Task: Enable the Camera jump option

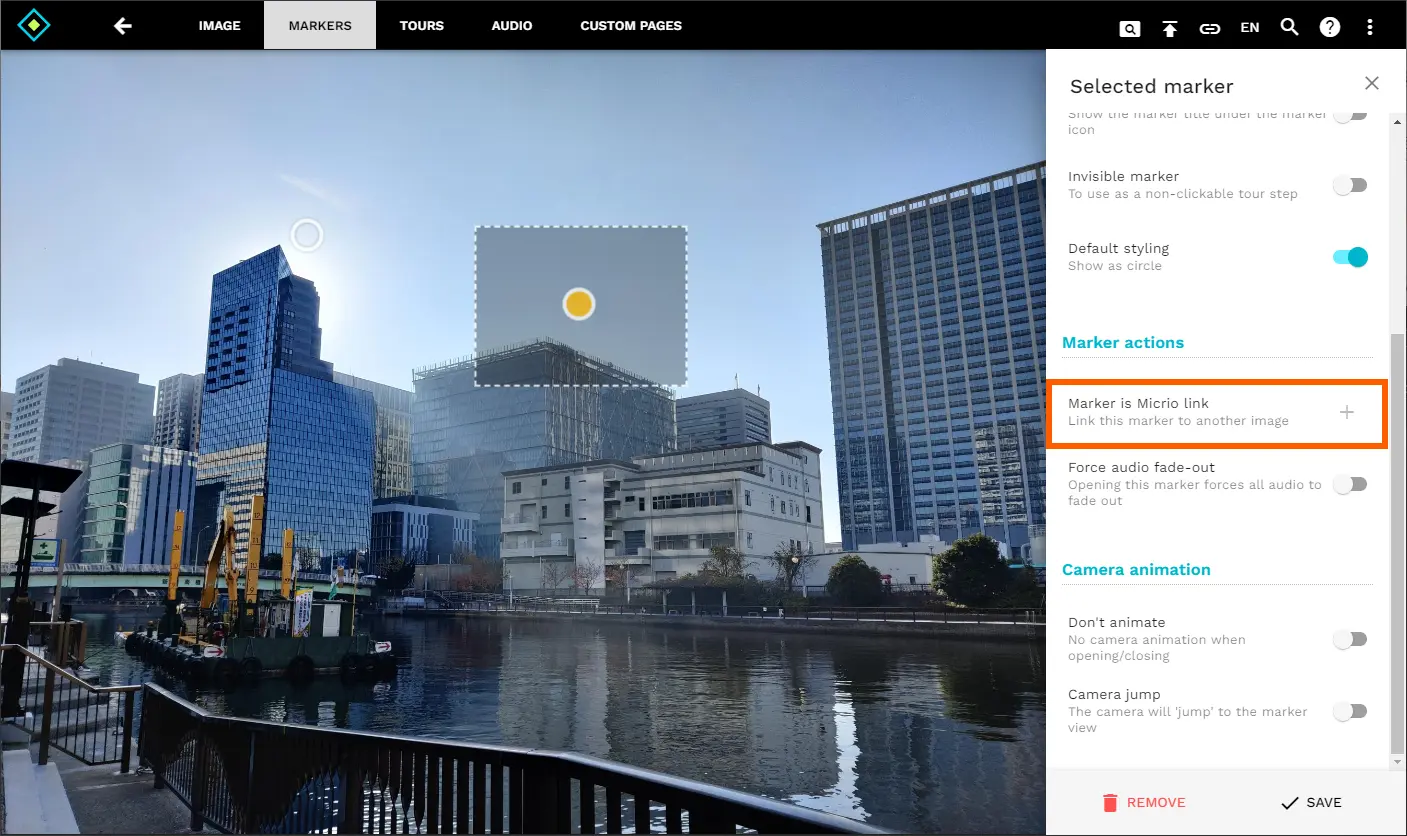Action: [x=1351, y=711]
